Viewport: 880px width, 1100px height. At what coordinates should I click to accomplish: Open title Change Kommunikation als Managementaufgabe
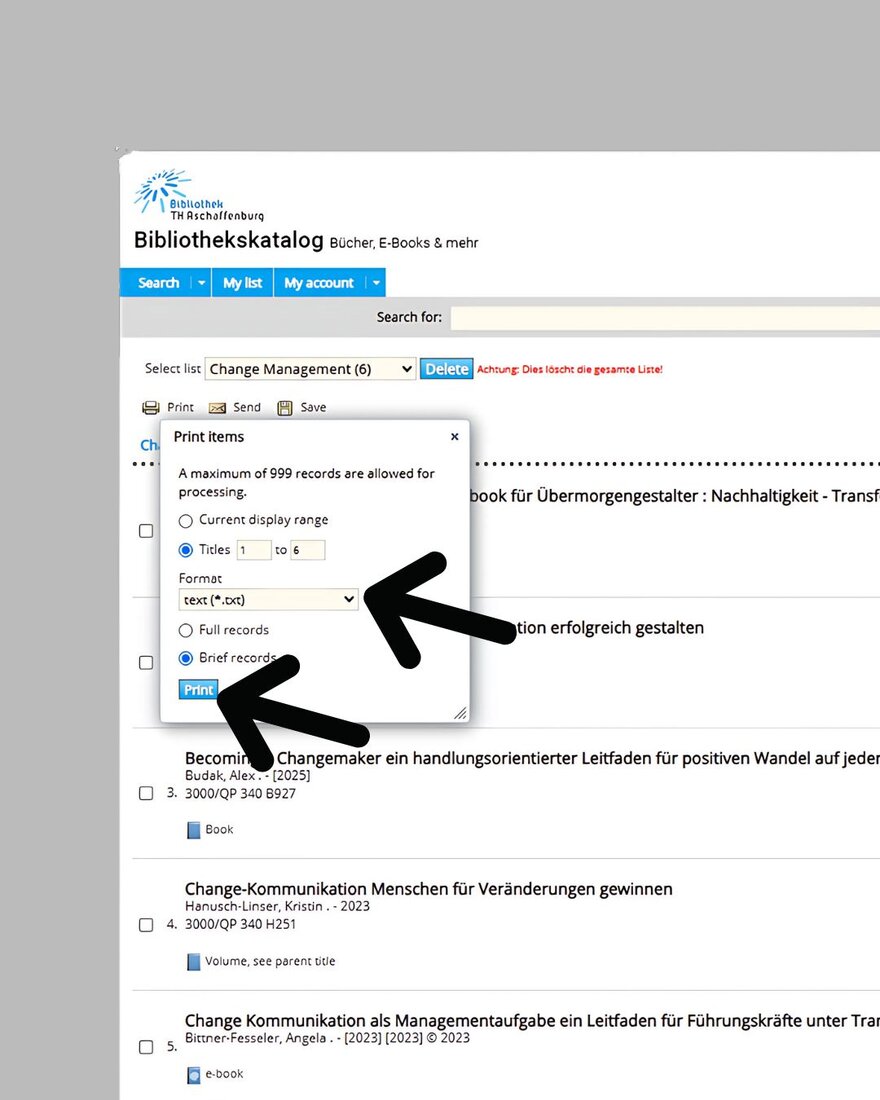[532, 1021]
